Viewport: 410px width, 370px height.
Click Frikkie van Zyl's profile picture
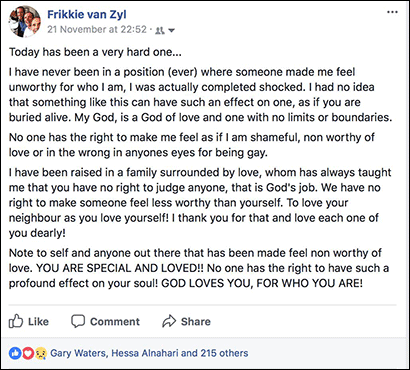(25, 22)
